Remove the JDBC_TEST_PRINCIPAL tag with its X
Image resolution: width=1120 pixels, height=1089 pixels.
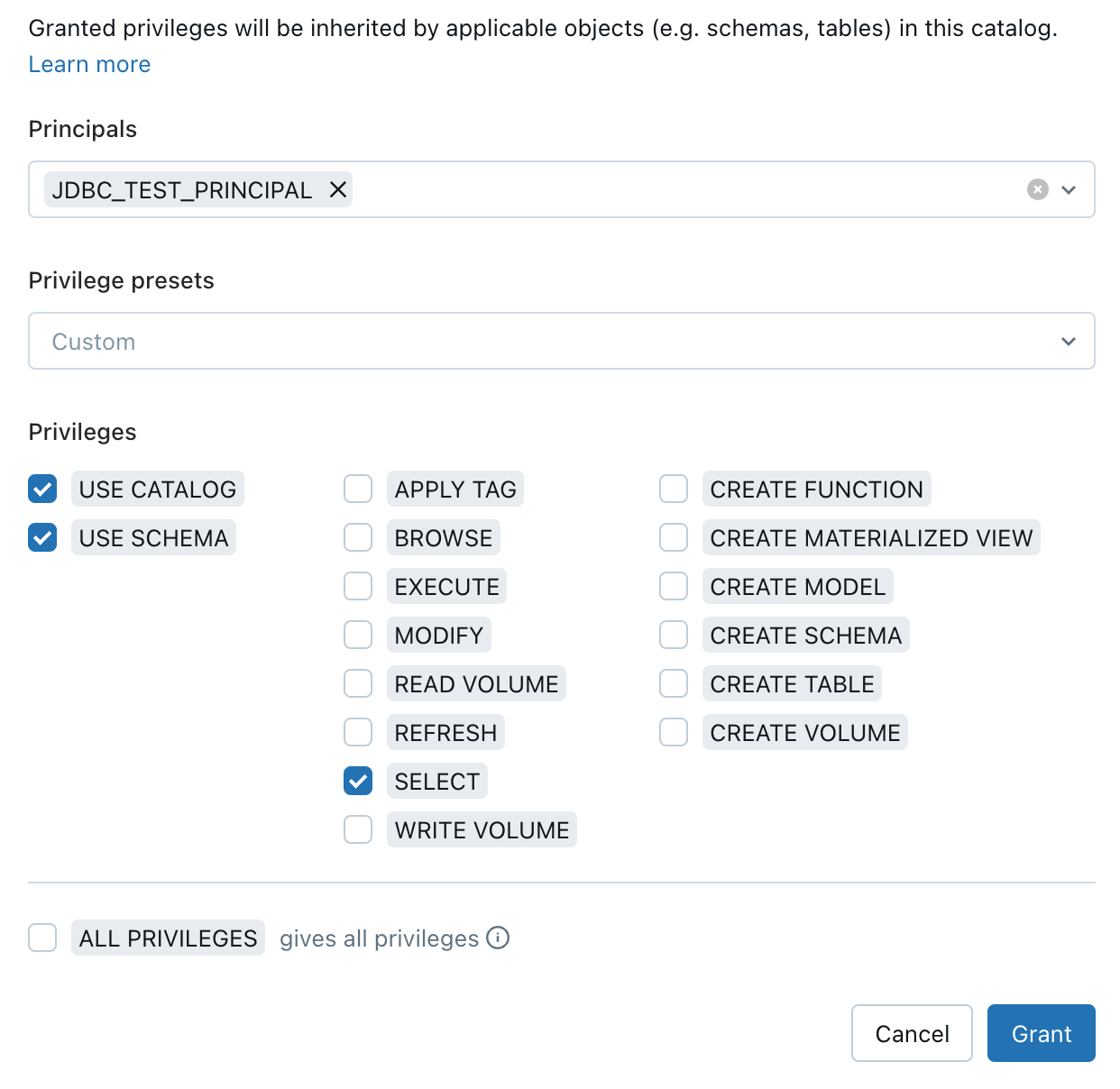click(338, 189)
